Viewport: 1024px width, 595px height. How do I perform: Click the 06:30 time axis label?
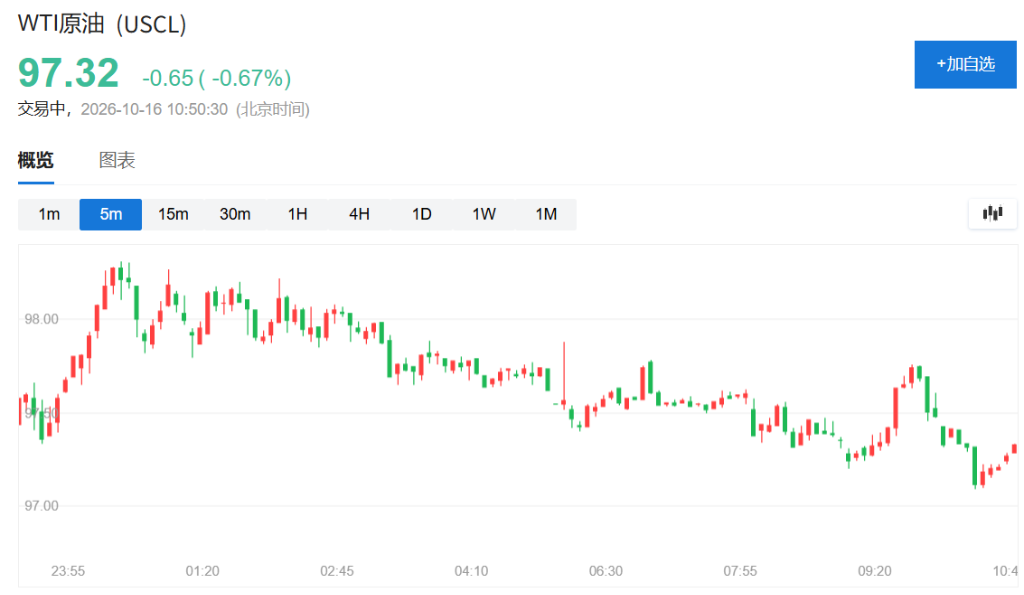point(606,571)
